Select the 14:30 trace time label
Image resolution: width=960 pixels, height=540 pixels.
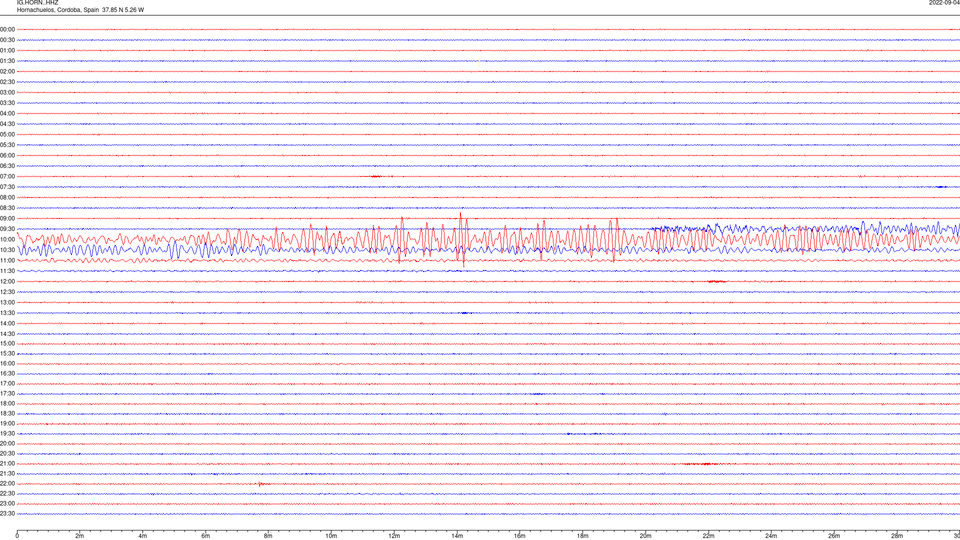(x=7, y=334)
